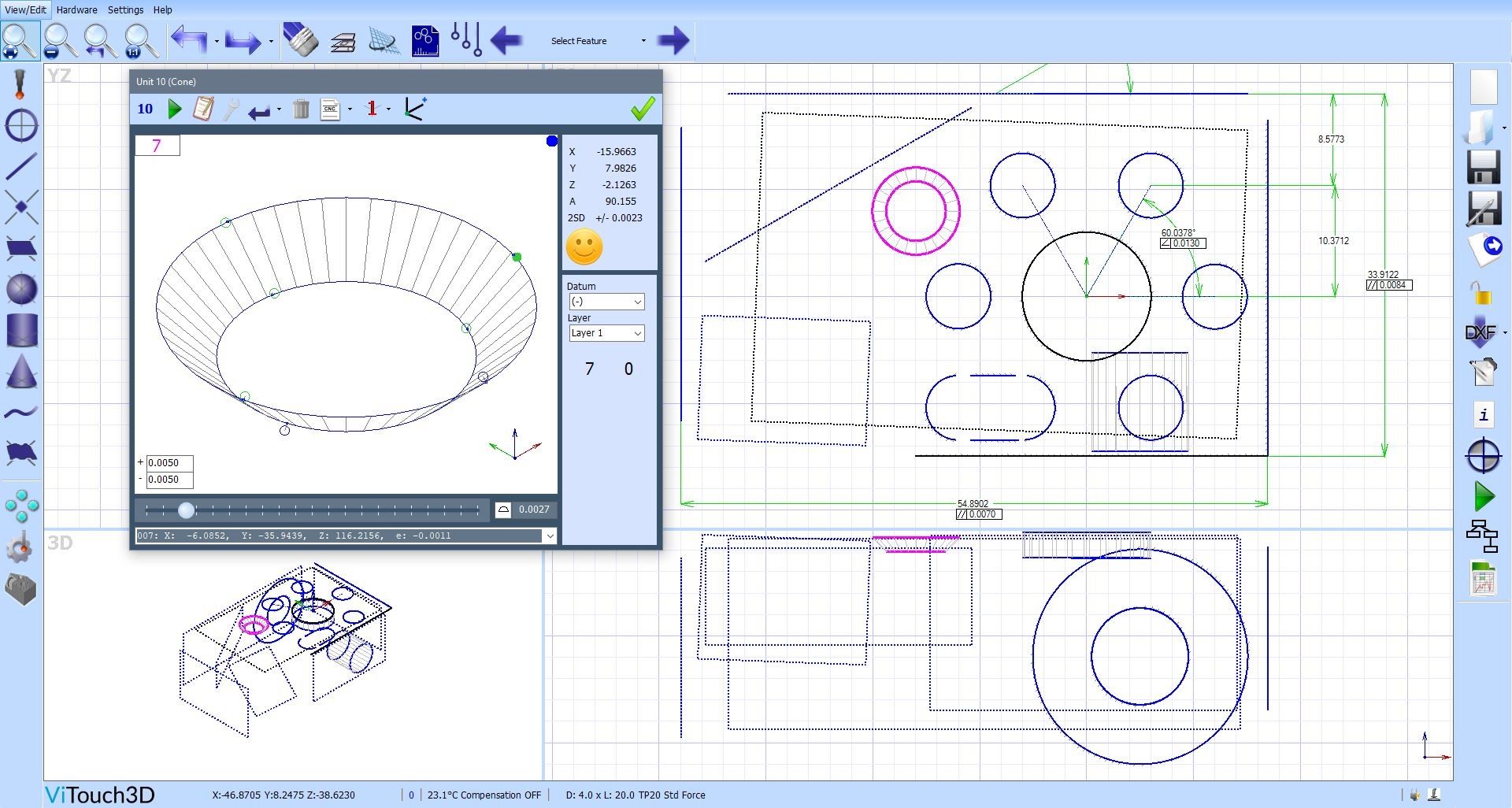Image resolution: width=1512 pixels, height=808 pixels.
Task: Reset zoom with the 1:1 magnifier
Action: pos(141,40)
